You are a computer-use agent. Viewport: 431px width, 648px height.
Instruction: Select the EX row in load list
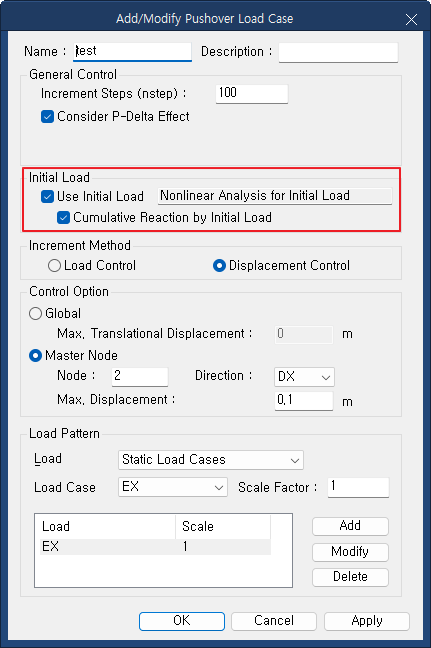(x=155, y=547)
